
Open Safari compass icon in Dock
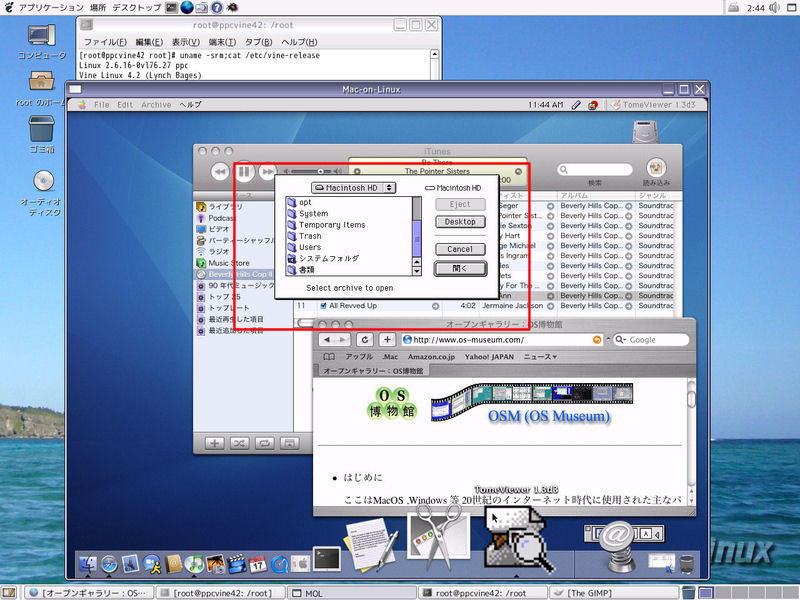click(109, 564)
